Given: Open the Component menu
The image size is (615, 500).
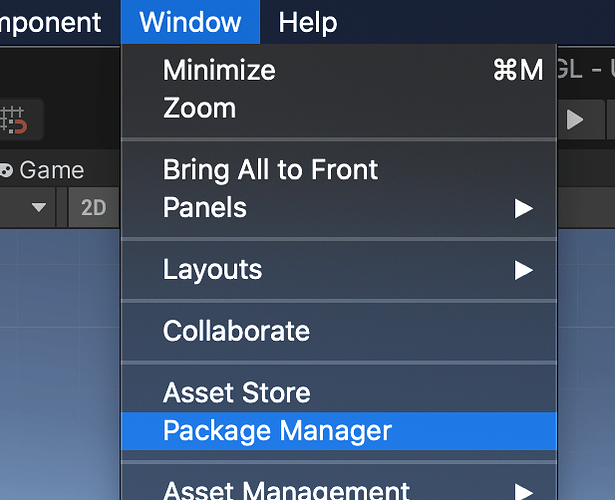Looking at the screenshot, I should [50, 22].
